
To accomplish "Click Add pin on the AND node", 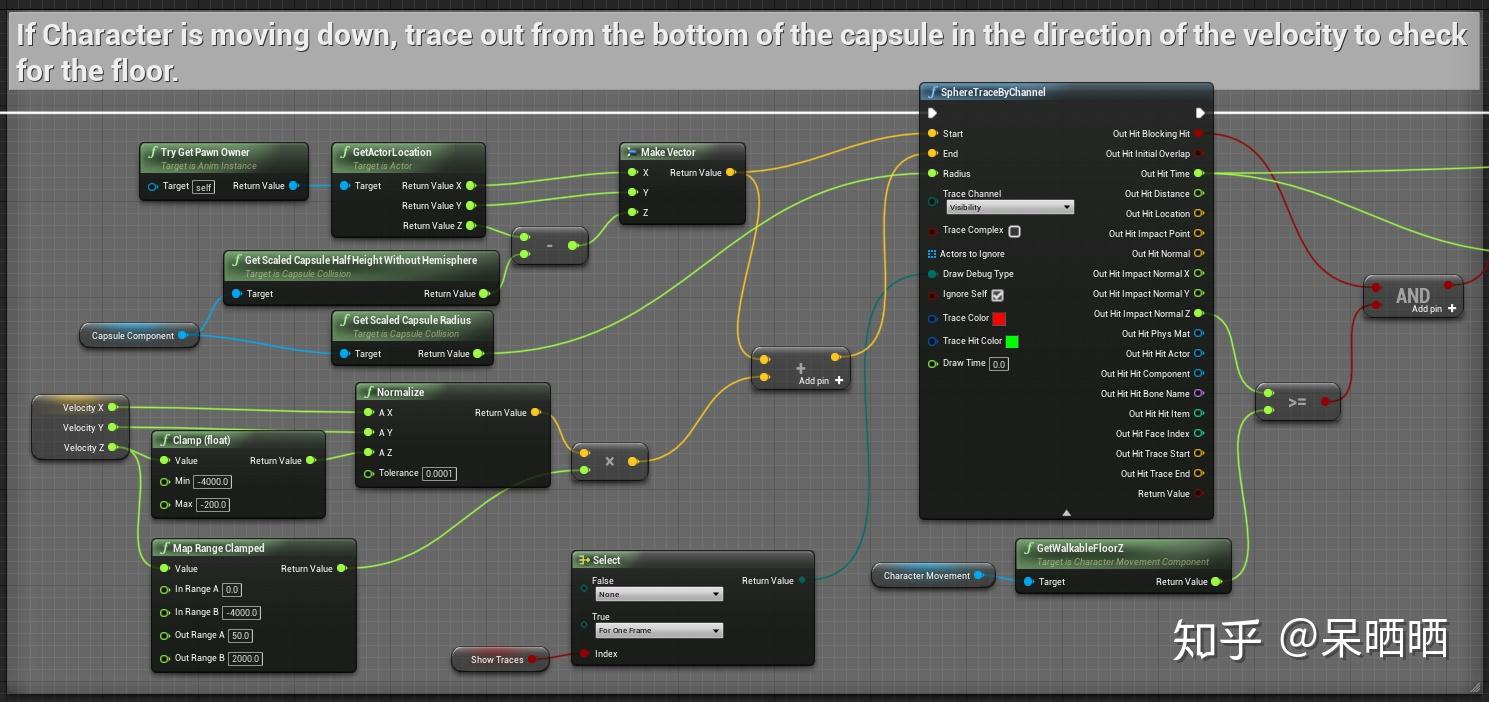I will [x=1425, y=308].
